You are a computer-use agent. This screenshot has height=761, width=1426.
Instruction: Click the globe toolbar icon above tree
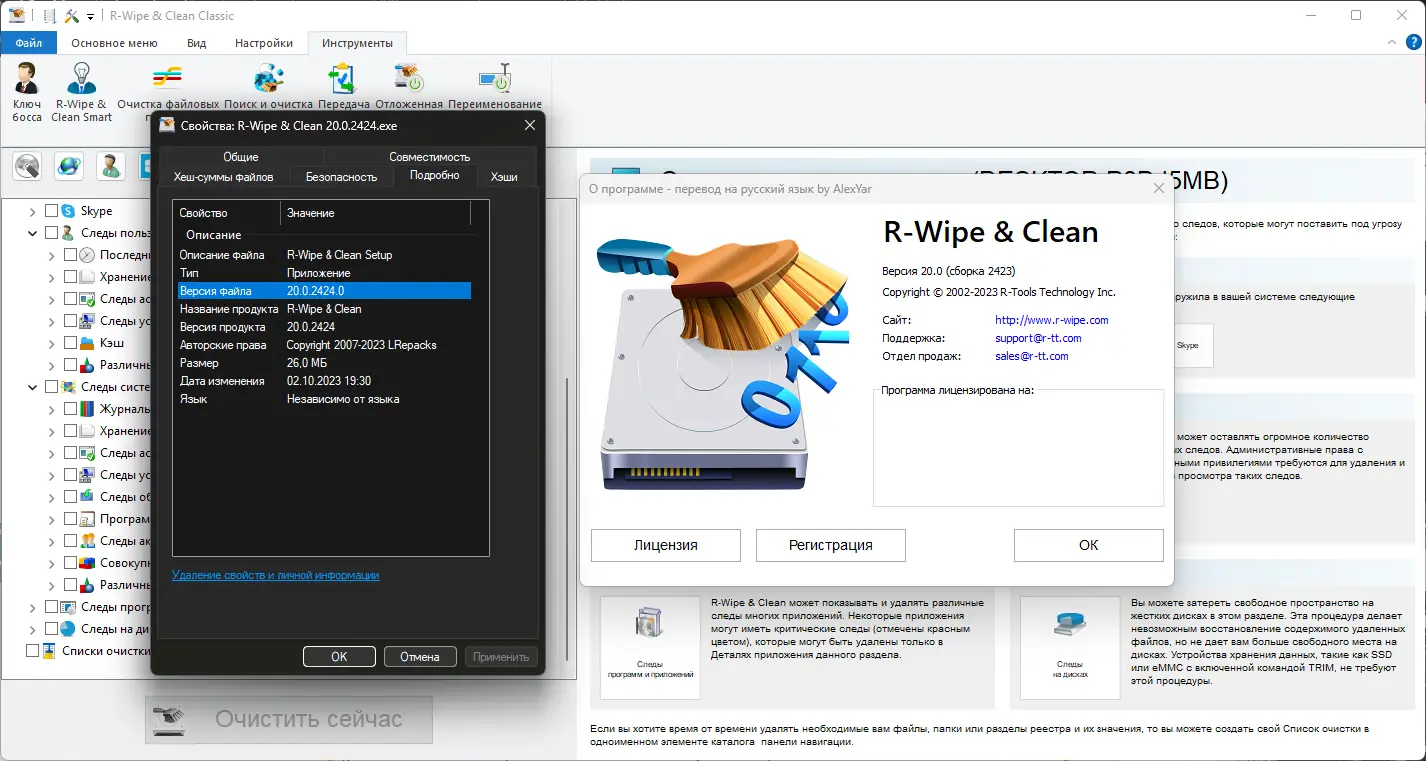coord(69,166)
